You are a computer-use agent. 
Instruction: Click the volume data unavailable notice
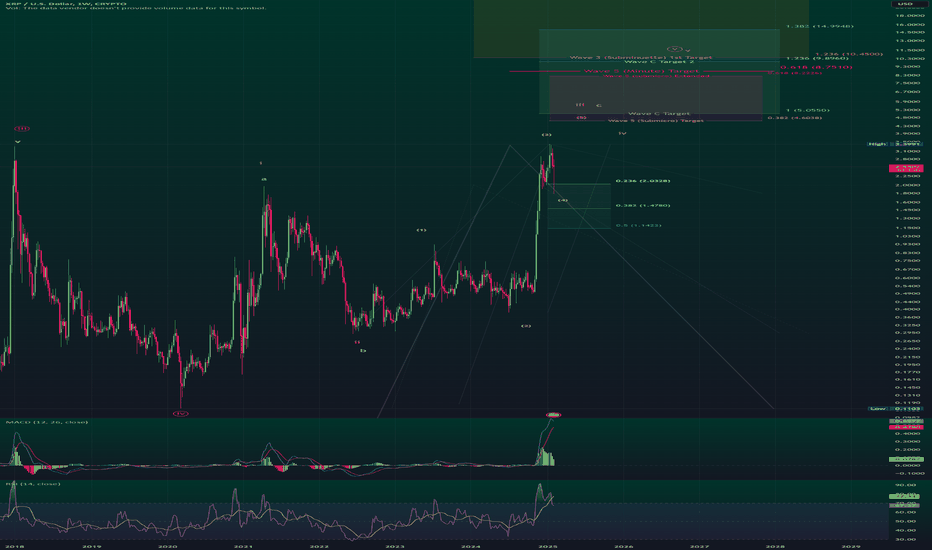(x=136, y=8)
